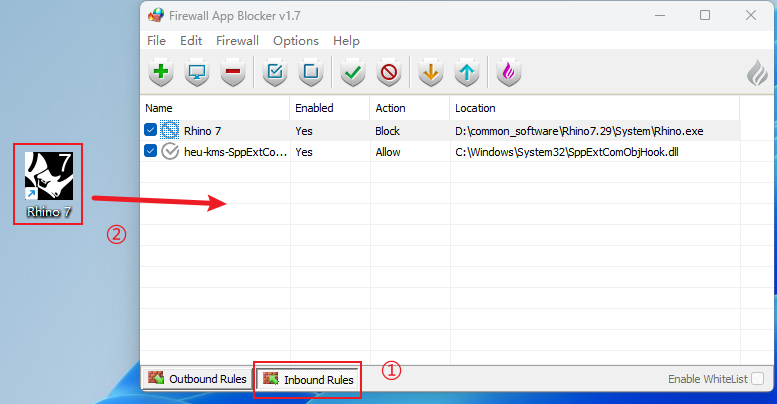Click the red Block circle icon

[x=389, y=72]
